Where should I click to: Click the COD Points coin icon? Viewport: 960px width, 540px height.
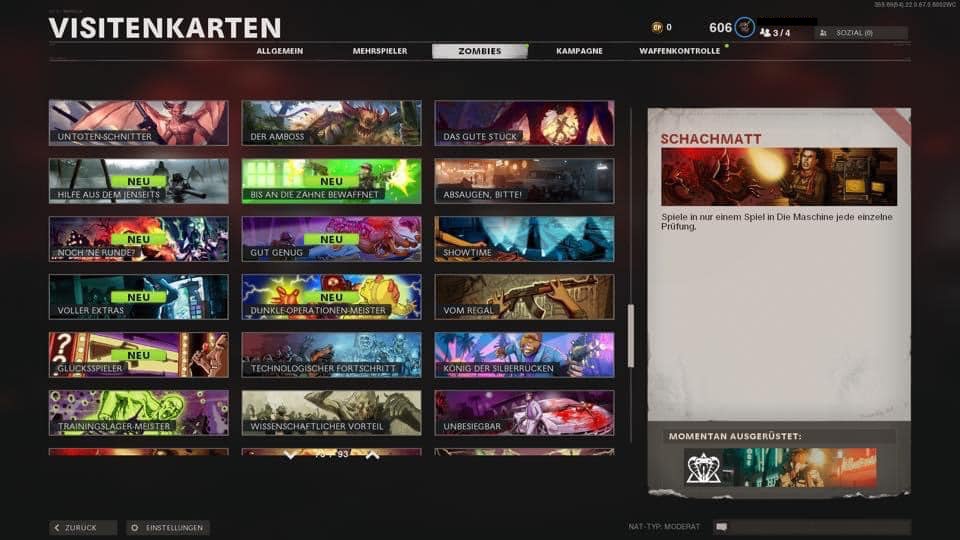tap(657, 27)
